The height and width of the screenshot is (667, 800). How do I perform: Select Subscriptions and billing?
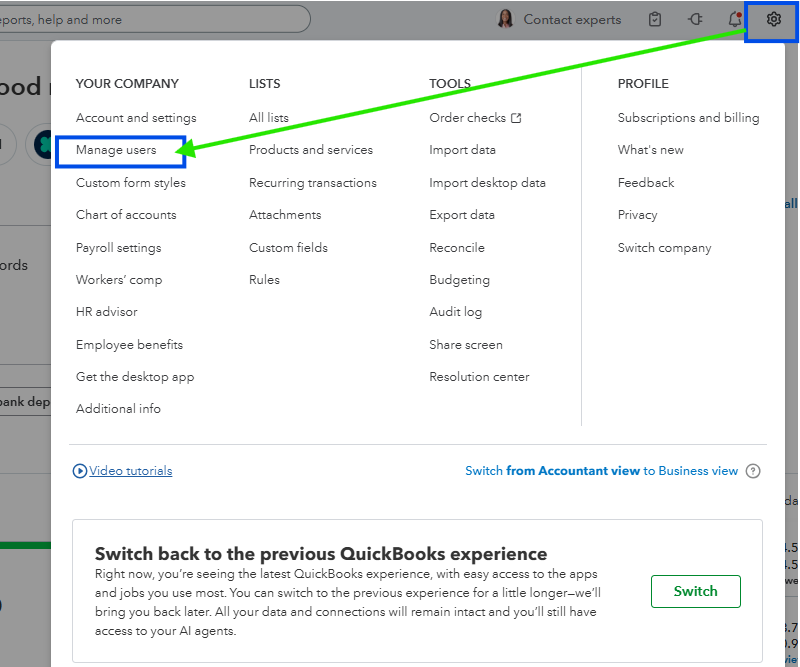[x=688, y=118]
